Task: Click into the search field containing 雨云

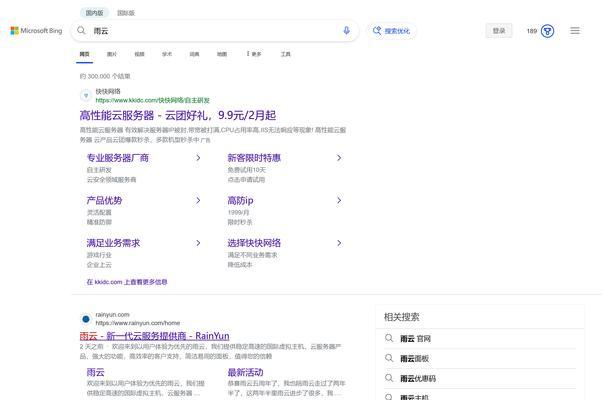Action: click(x=214, y=31)
